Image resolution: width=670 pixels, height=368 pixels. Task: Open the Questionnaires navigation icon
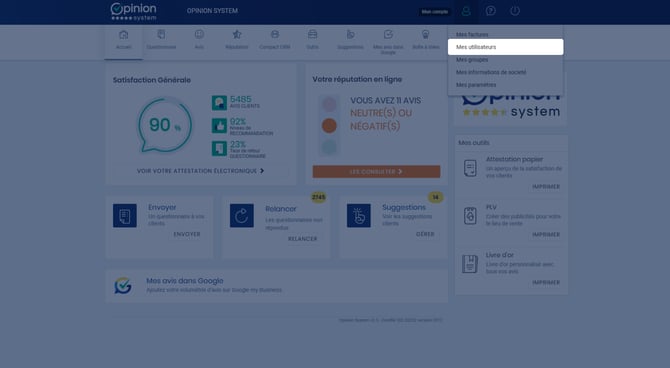[x=161, y=35]
